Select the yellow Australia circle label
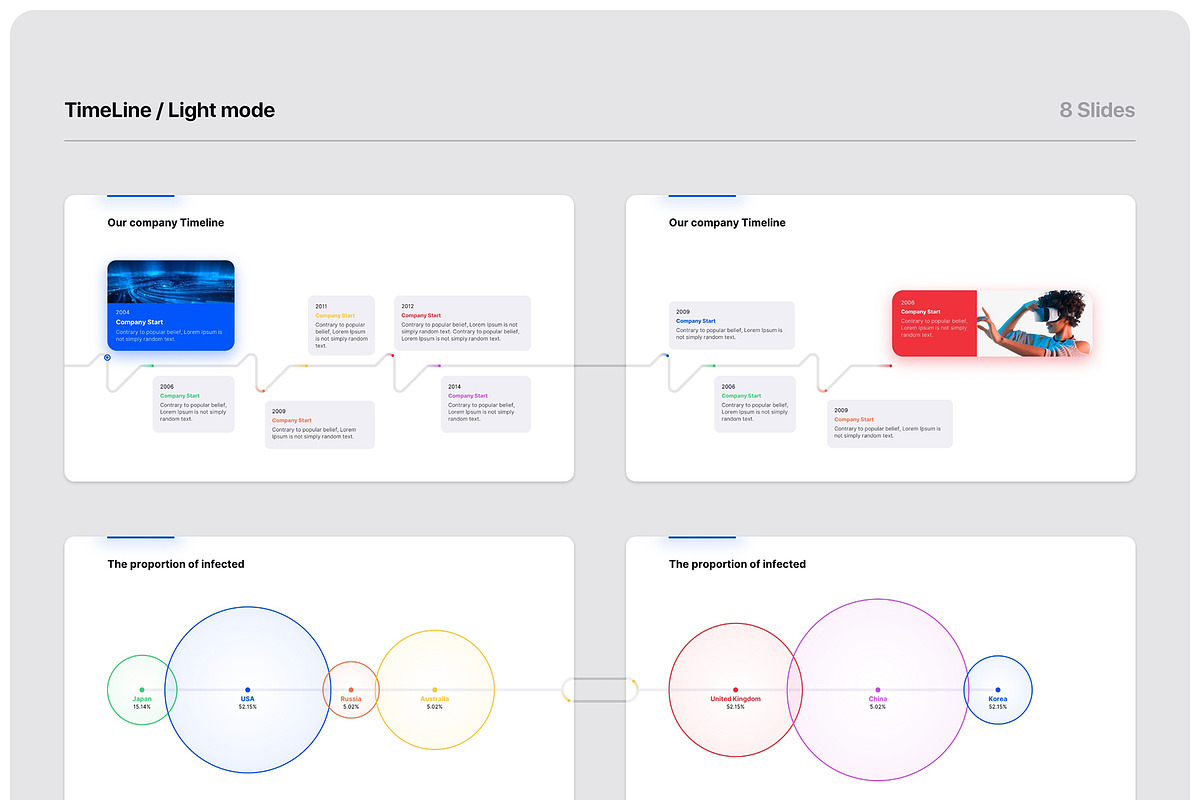This screenshot has width=1200, height=800. coord(434,699)
